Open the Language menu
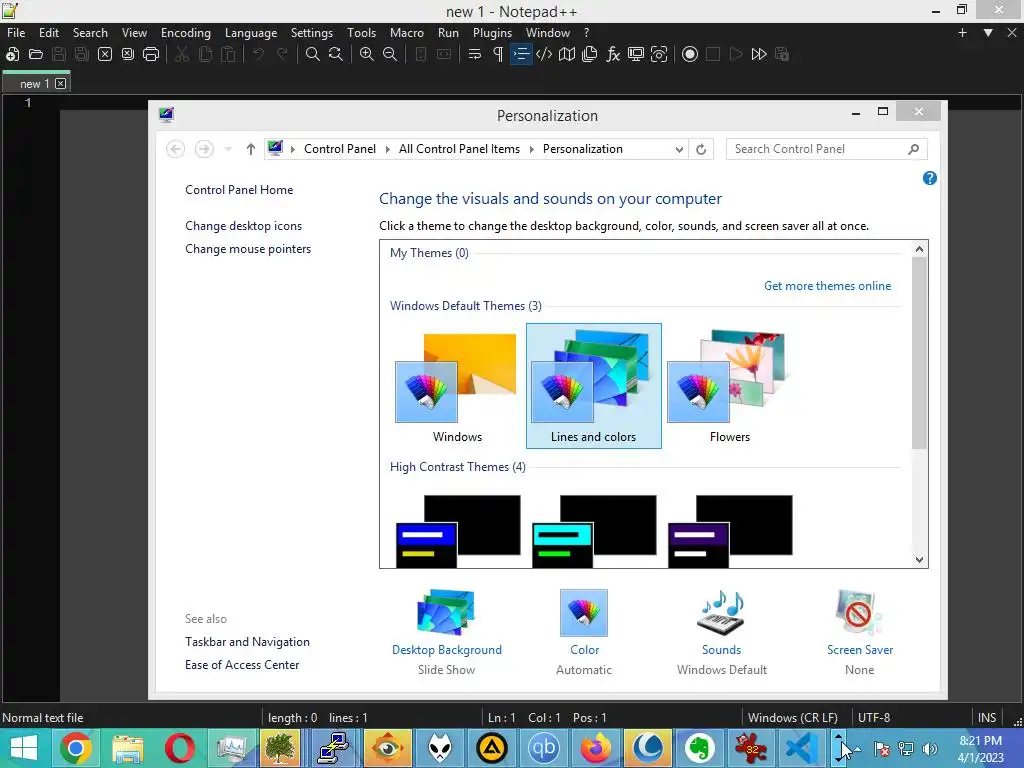The image size is (1024, 768). (251, 33)
